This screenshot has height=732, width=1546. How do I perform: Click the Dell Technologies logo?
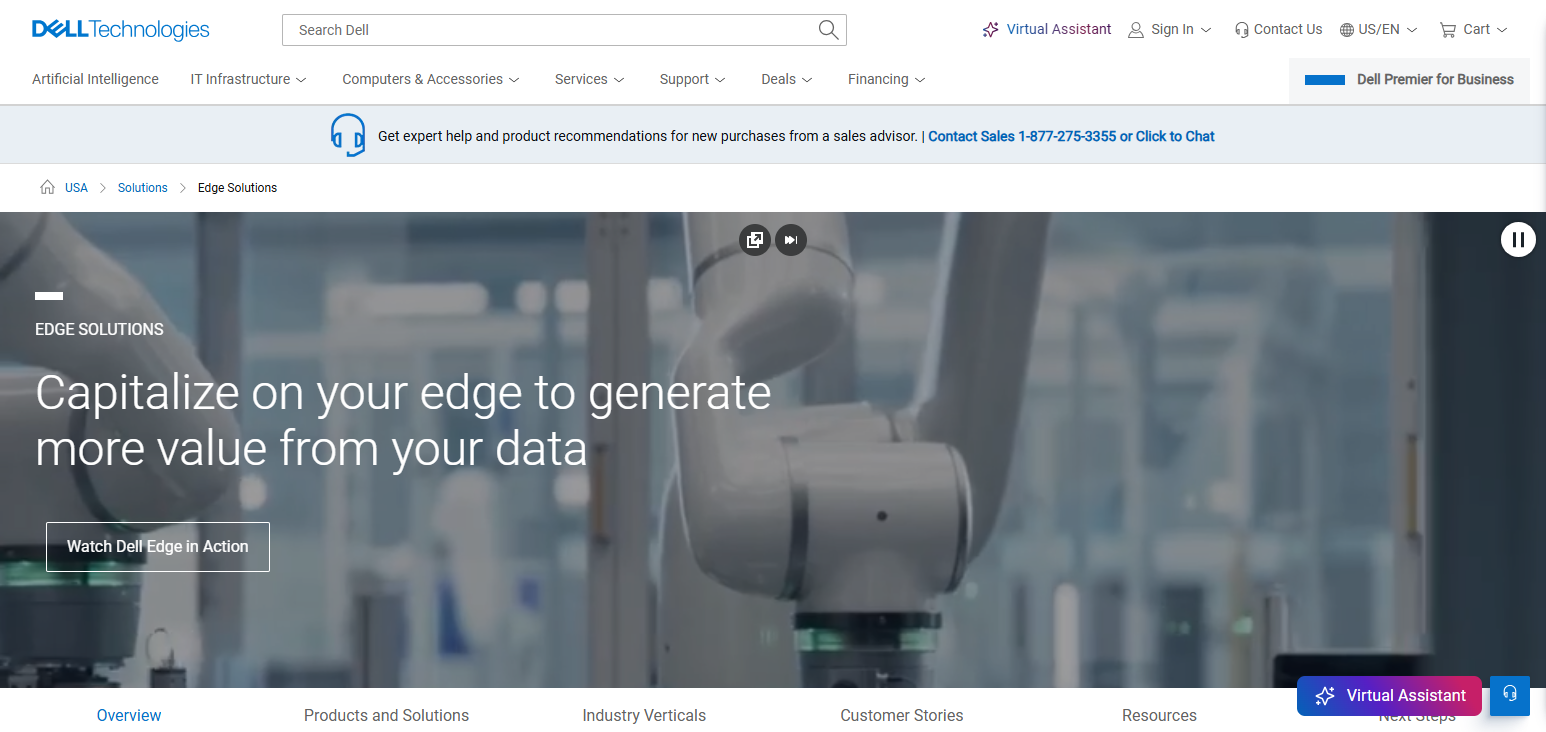(x=121, y=30)
